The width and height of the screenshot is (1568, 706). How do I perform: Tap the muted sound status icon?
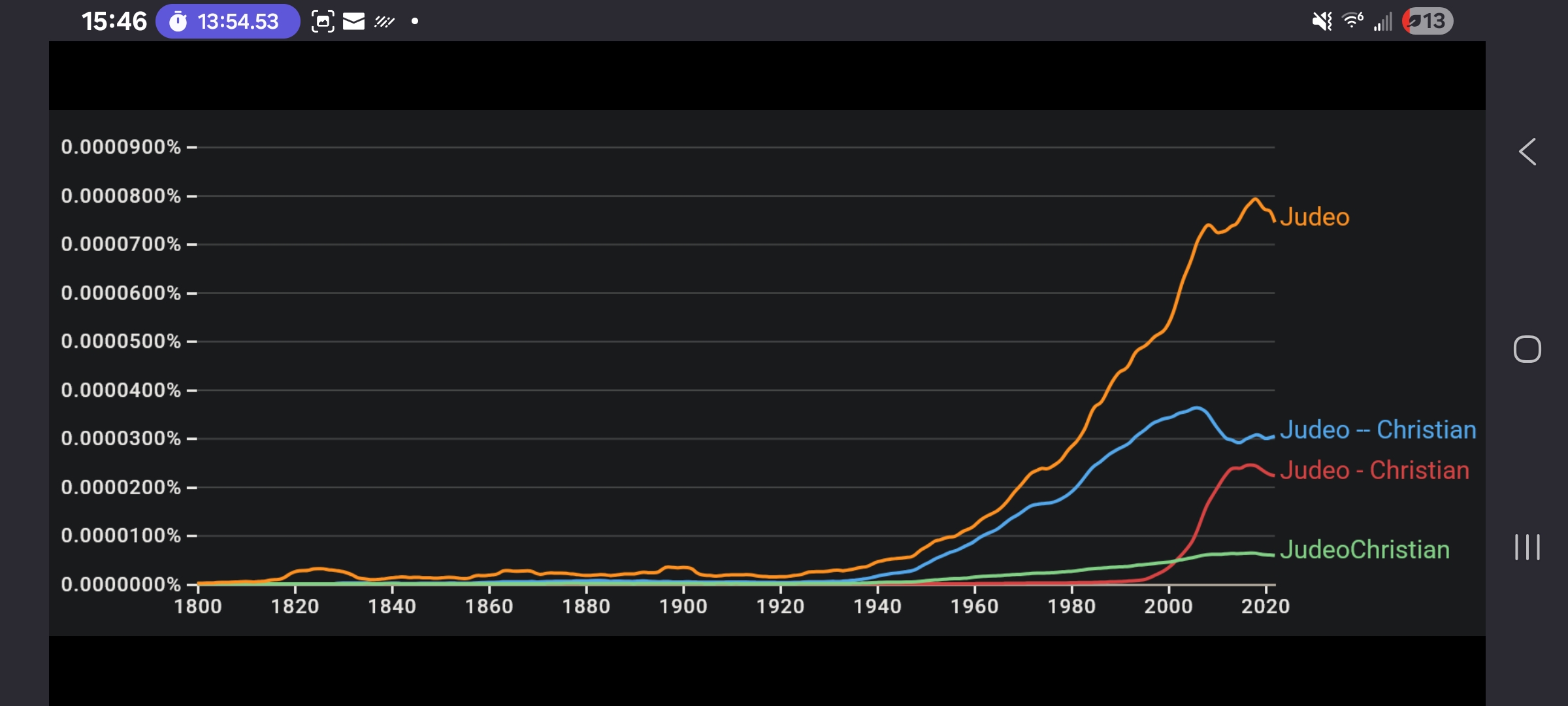tap(1322, 22)
